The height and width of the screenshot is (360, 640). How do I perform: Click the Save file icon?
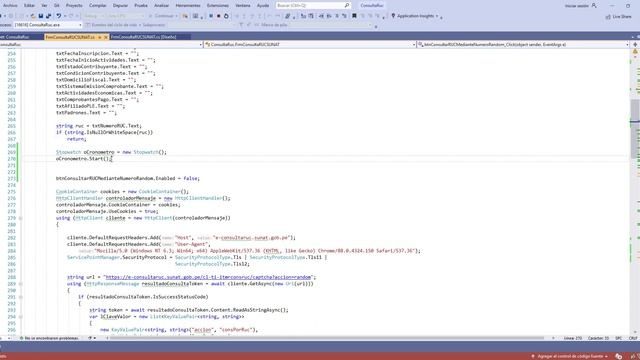click(x=40, y=16)
